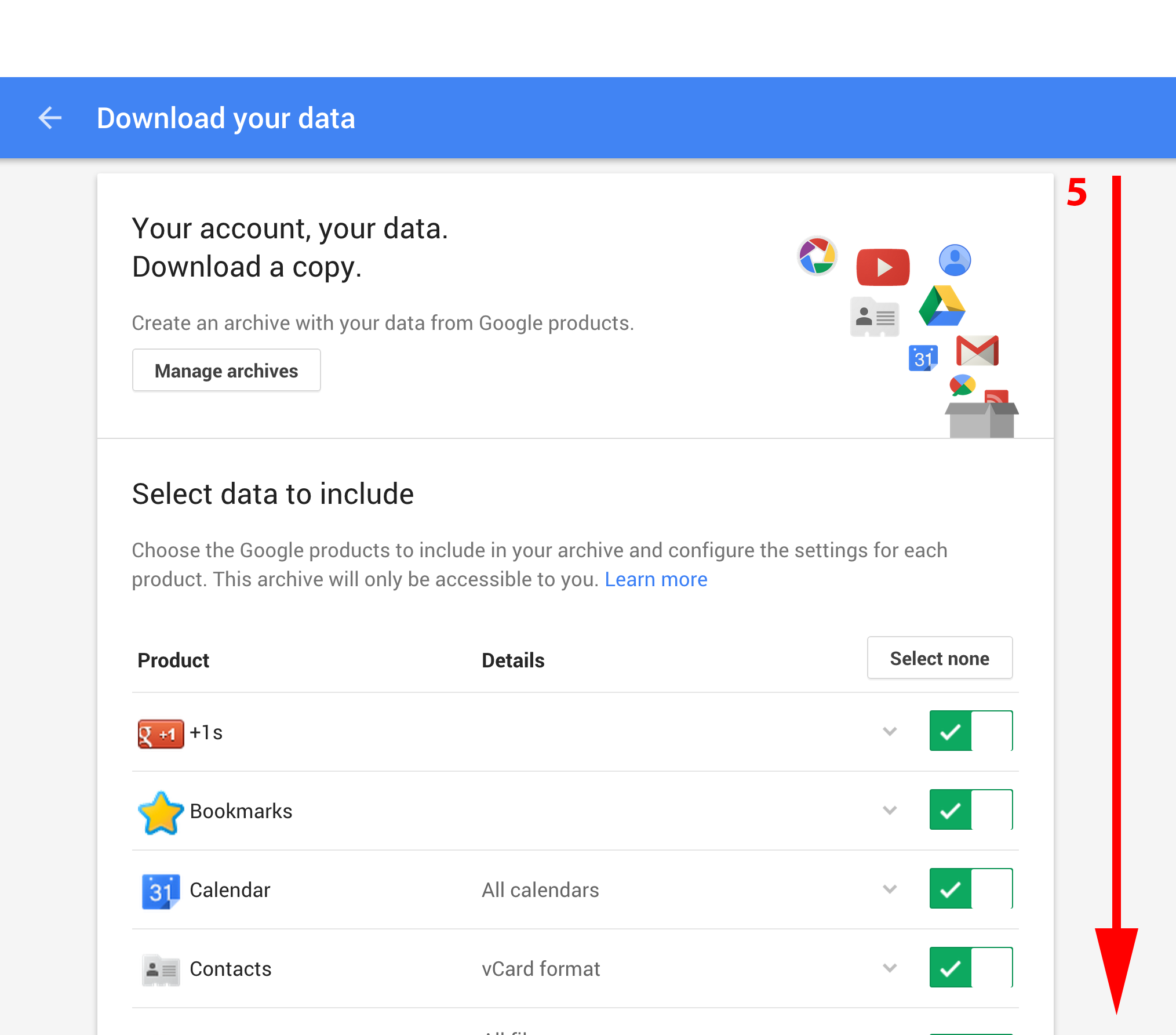Click the Contacts row icon

[161, 970]
